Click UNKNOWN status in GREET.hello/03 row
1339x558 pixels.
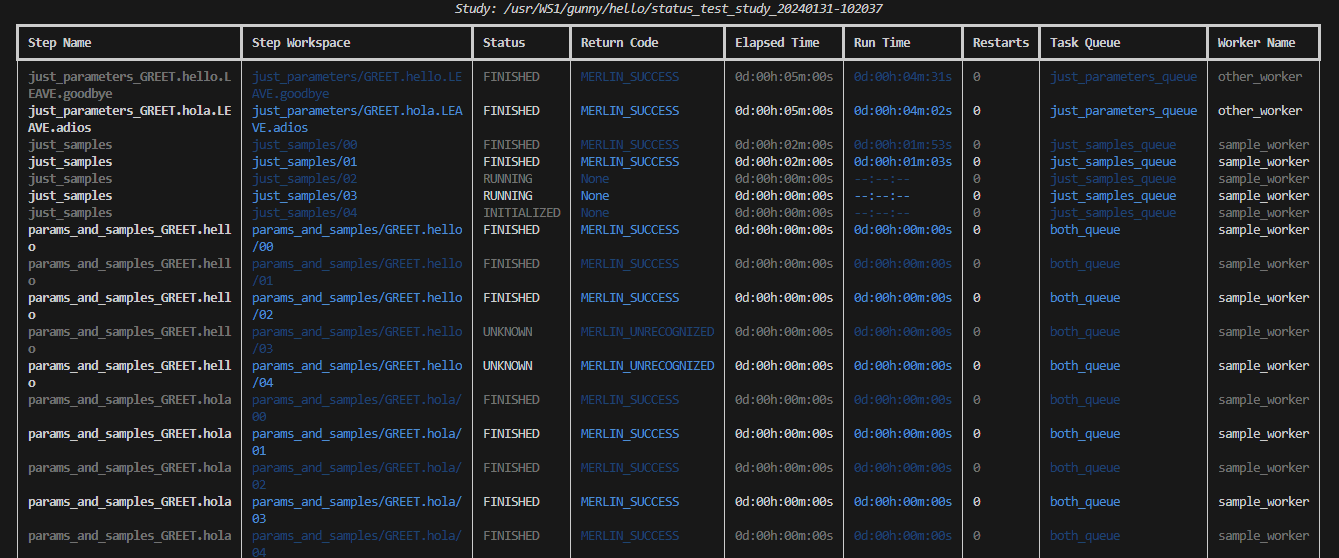click(508, 332)
